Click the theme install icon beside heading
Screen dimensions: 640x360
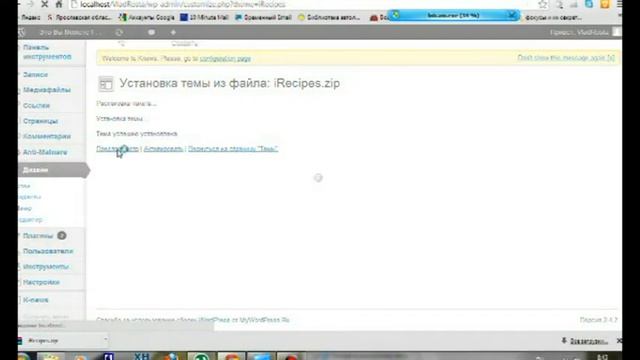[x=106, y=84]
